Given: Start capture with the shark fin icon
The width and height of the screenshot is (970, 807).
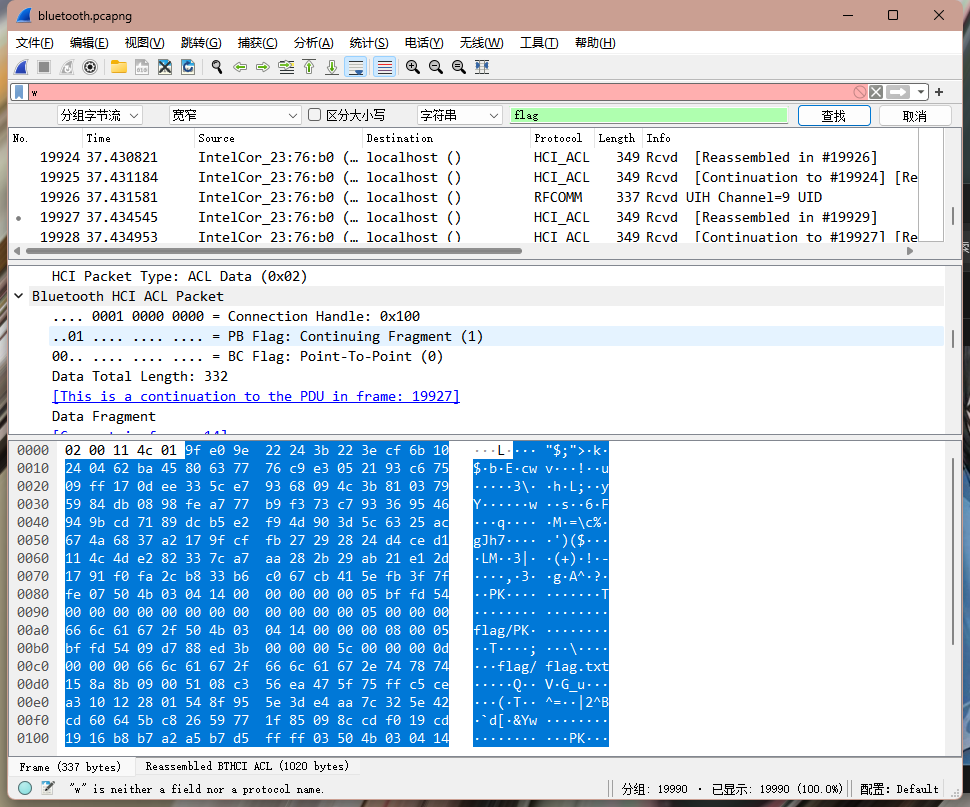Looking at the screenshot, I should click(21, 67).
